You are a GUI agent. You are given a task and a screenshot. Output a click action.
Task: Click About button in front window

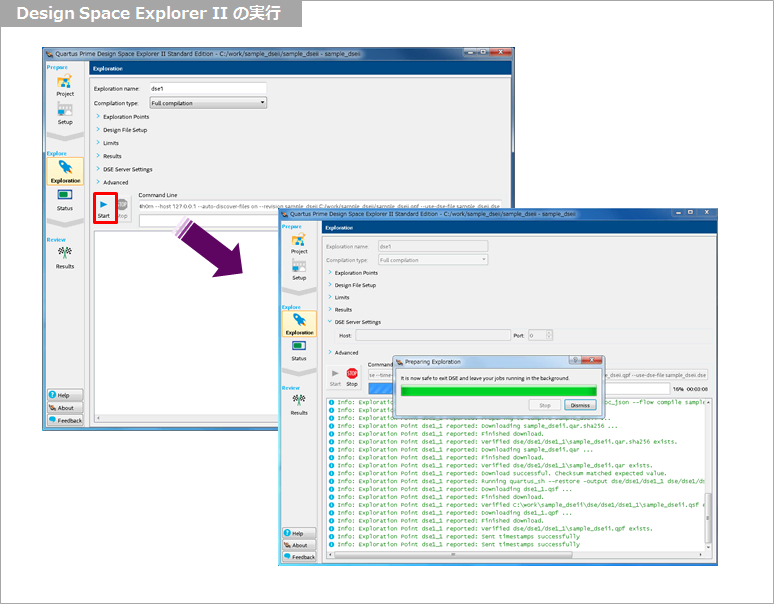[x=300, y=545]
